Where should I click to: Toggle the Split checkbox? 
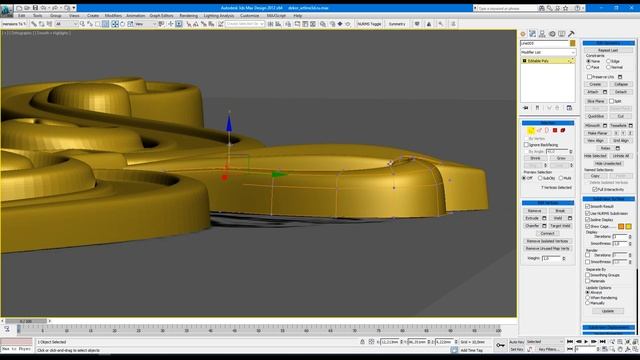pyautogui.click(x=611, y=101)
